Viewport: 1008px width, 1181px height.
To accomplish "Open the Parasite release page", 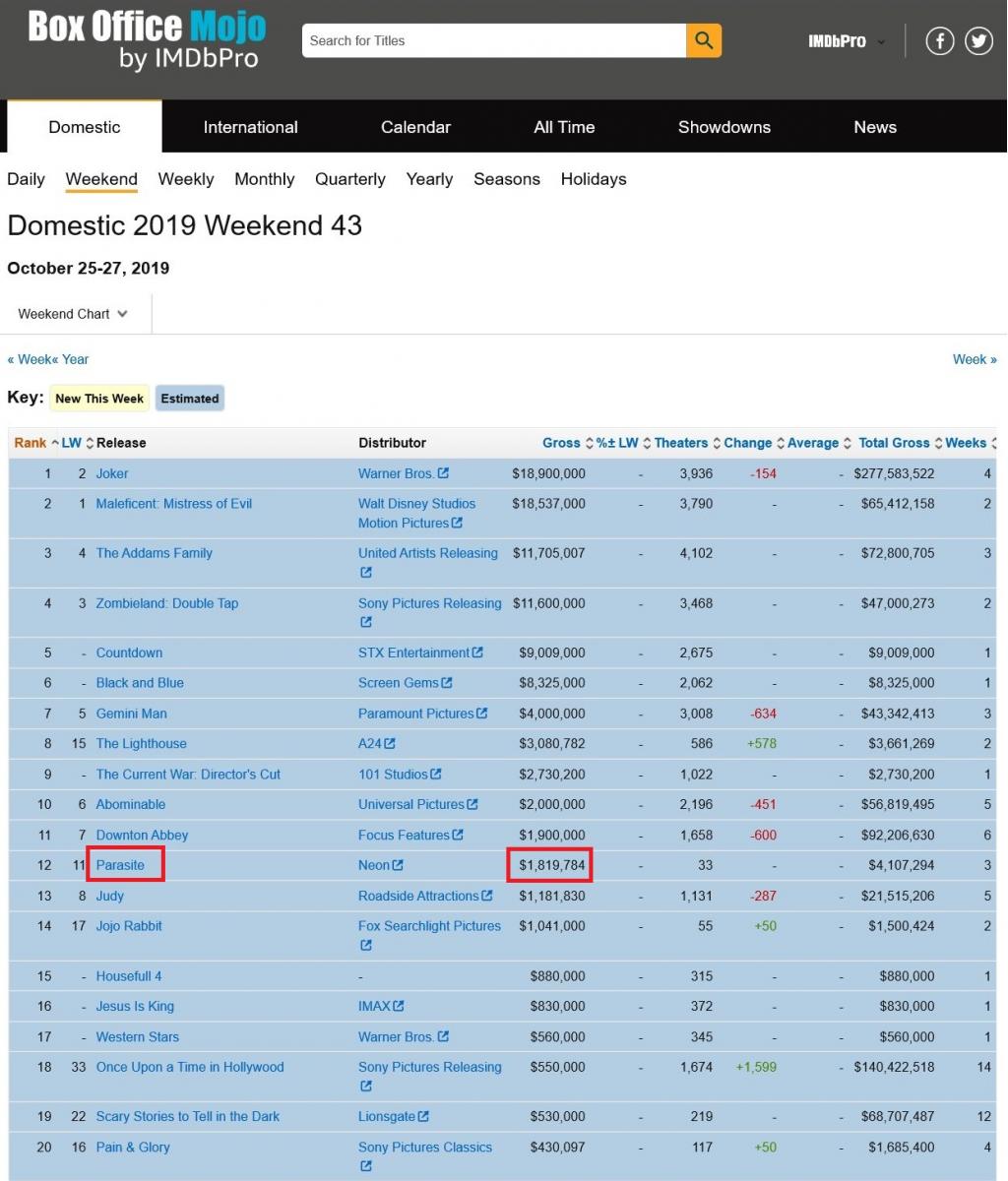I will 120,865.
